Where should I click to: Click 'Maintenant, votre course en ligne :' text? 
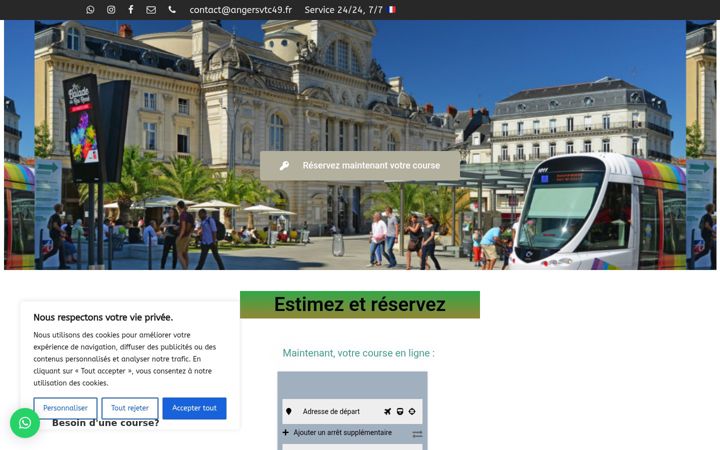(359, 353)
